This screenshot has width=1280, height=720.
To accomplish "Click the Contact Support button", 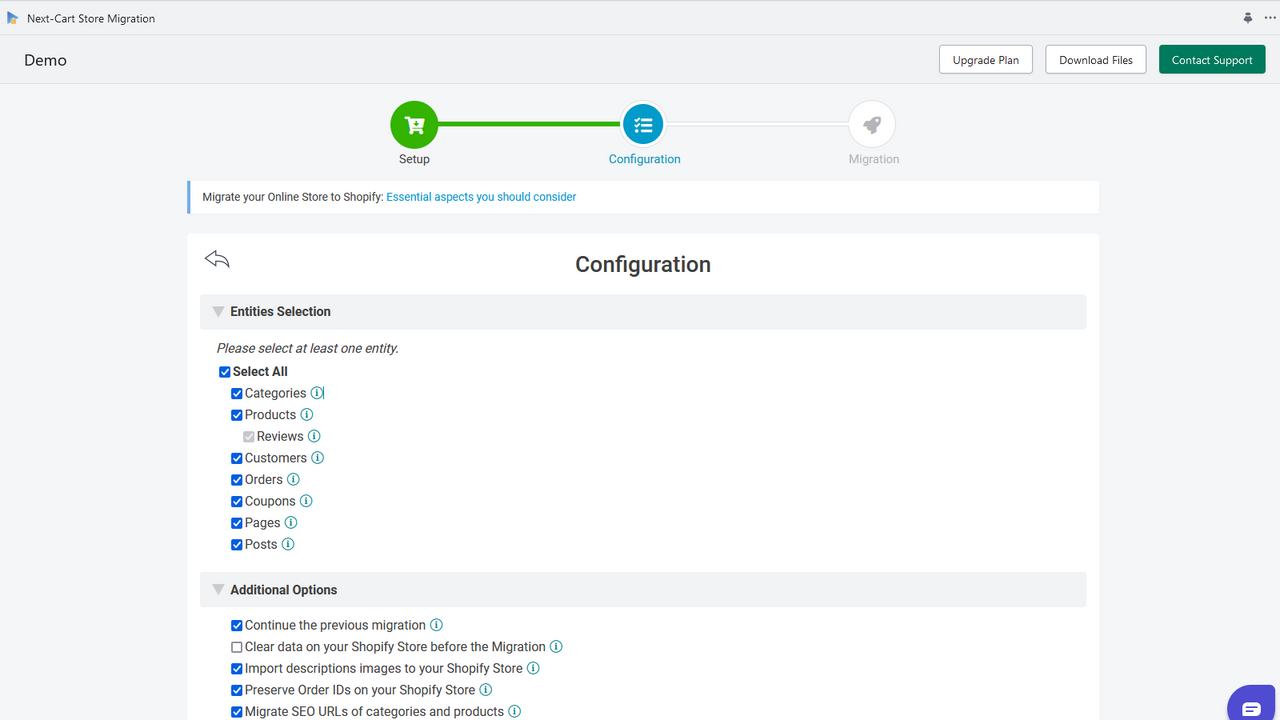I will pyautogui.click(x=1212, y=59).
